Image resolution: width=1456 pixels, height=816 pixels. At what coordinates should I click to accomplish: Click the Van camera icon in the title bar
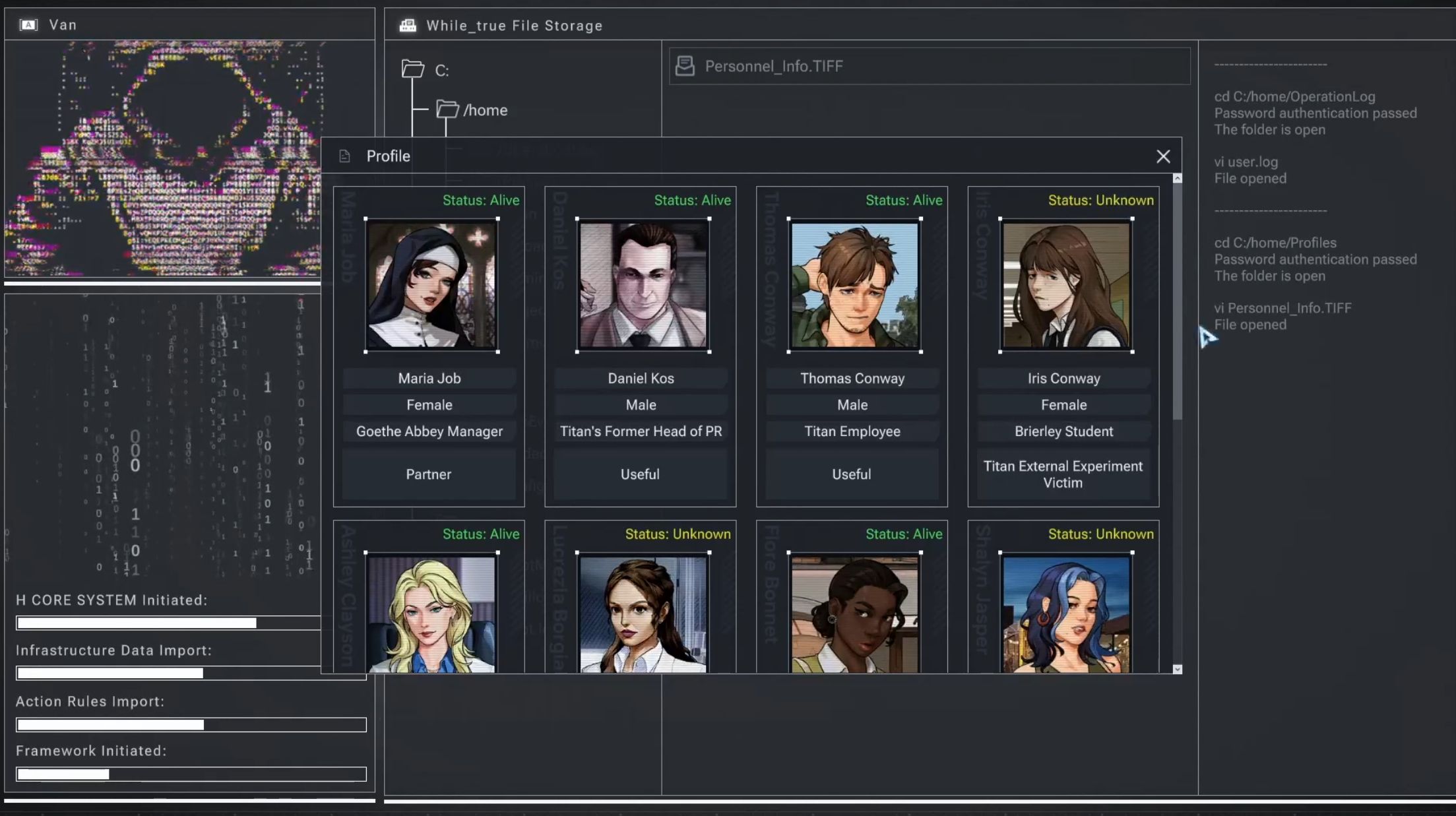pyautogui.click(x=29, y=24)
